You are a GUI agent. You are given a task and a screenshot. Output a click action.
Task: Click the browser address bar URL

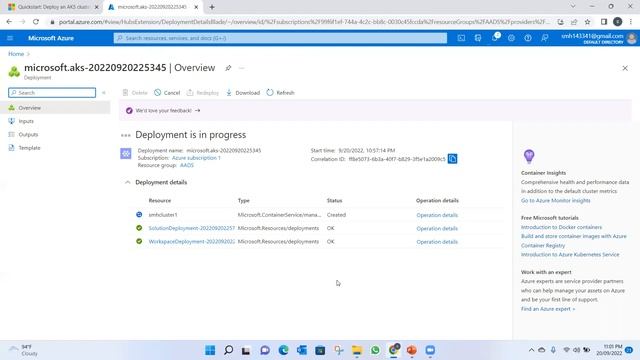click(304, 22)
